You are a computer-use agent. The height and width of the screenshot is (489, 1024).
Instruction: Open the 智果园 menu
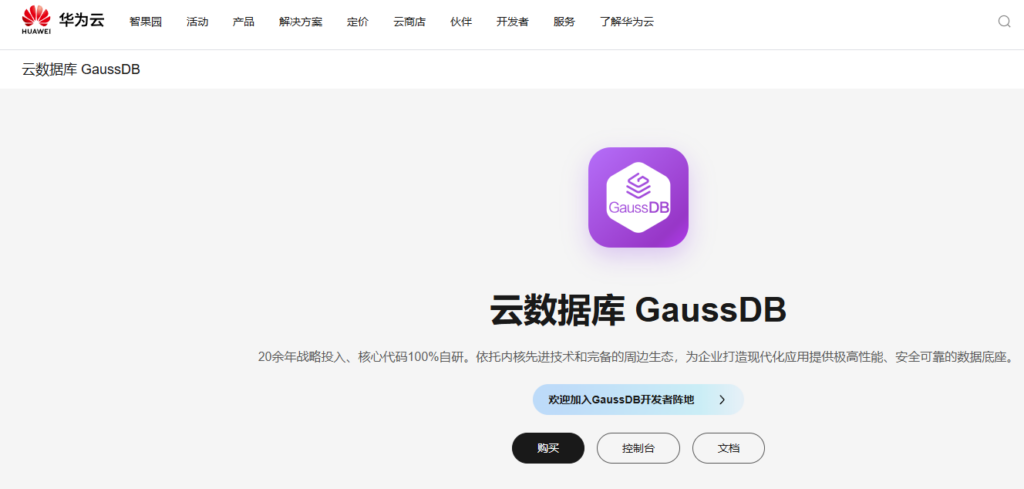(x=145, y=22)
